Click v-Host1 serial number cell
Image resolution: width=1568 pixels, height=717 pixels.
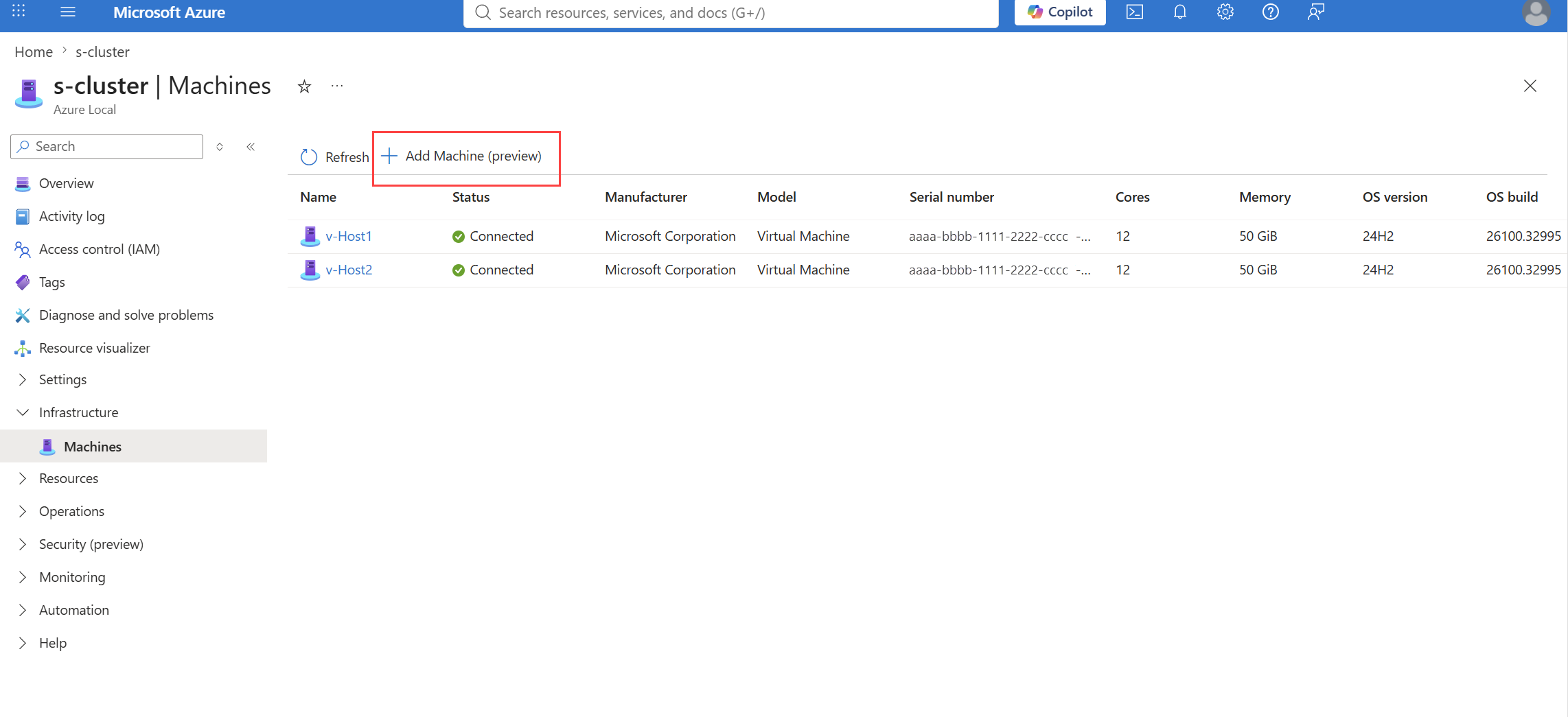click(1000, 236)
